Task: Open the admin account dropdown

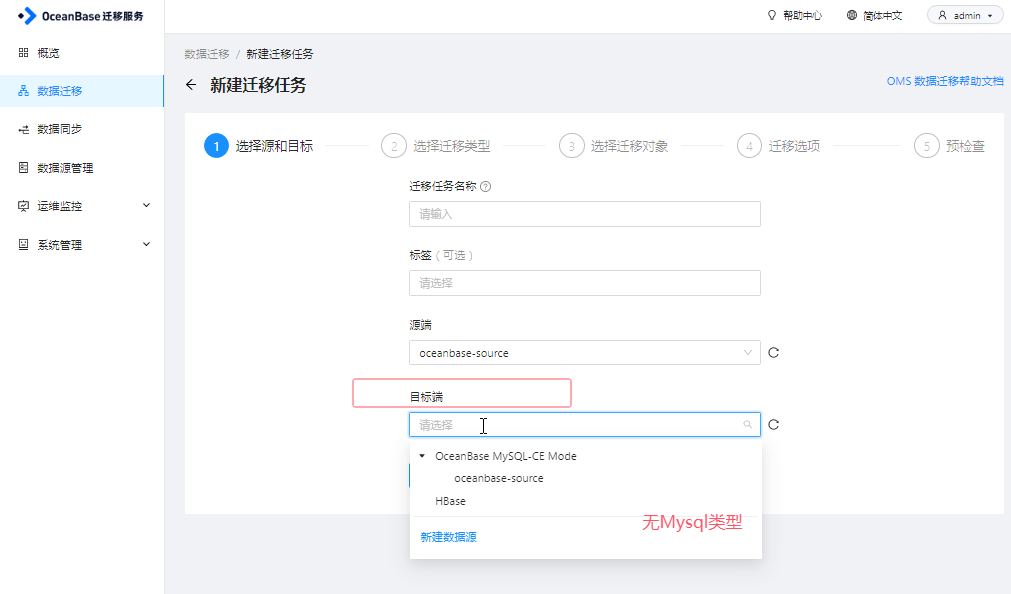Action: tap(965, 15)
